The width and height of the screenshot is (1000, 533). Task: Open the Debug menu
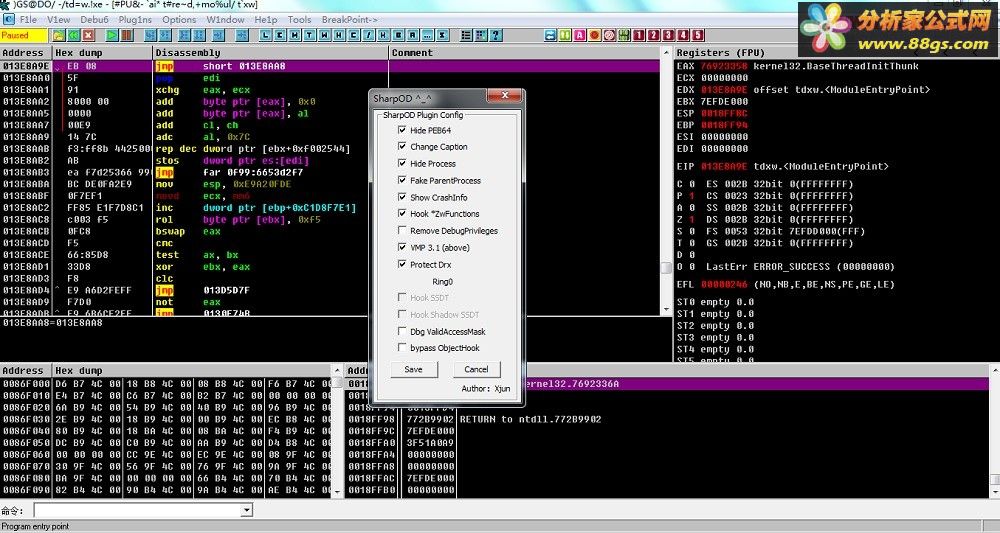(x=94, y=20)
